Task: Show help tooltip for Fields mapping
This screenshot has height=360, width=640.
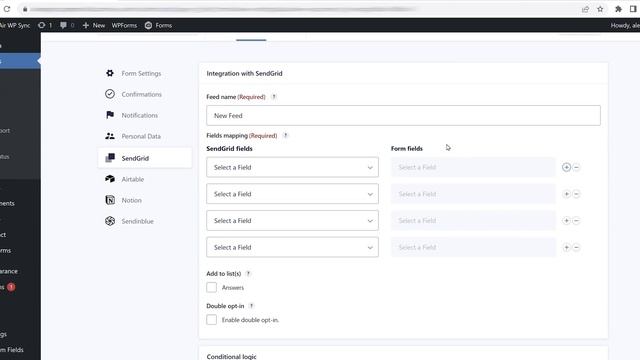Action: 285,136
